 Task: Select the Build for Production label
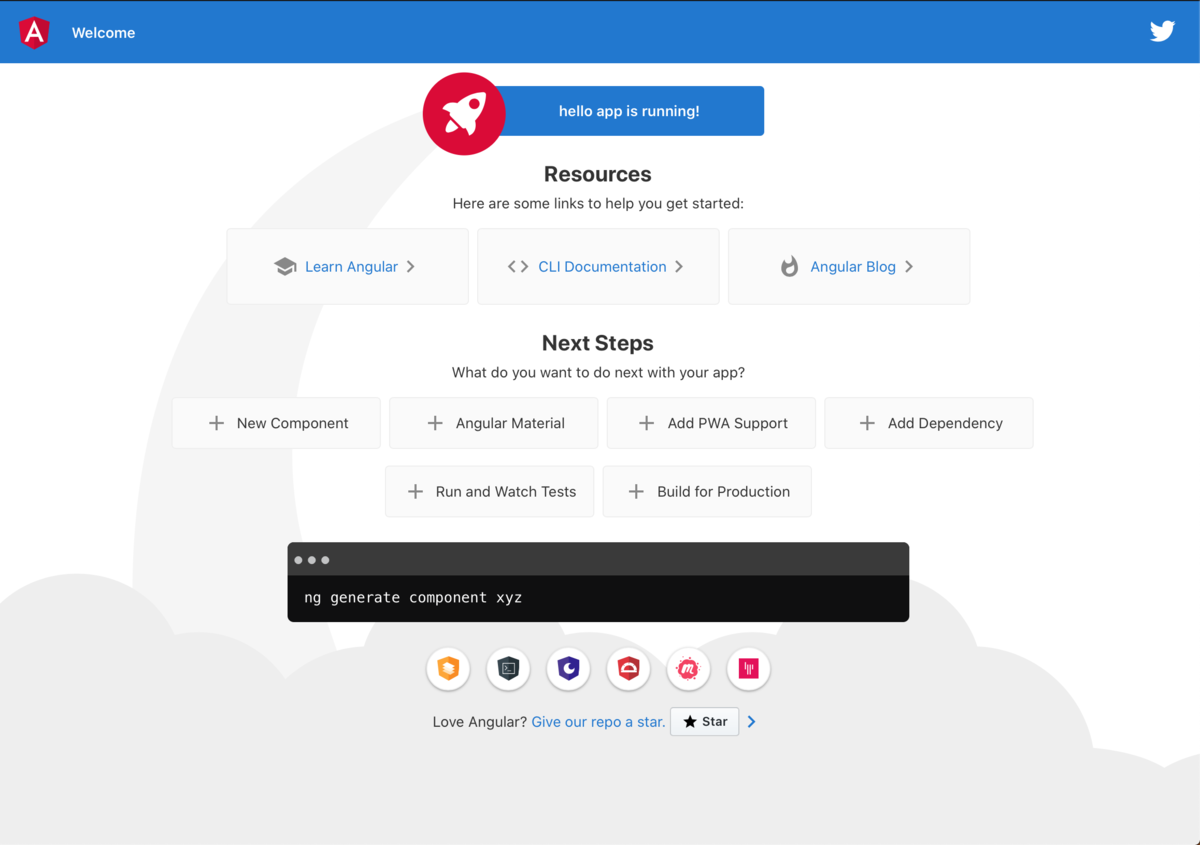[x=724, y=492]
